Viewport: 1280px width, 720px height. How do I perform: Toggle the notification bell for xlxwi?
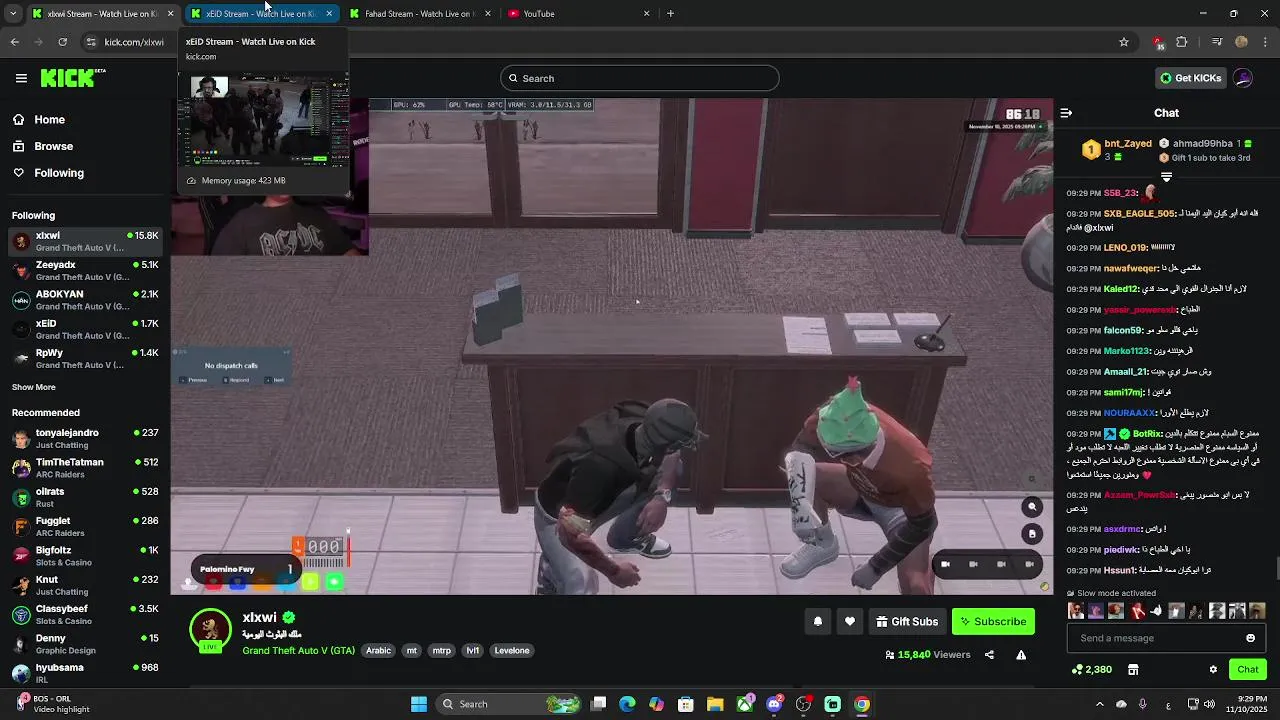817,621
